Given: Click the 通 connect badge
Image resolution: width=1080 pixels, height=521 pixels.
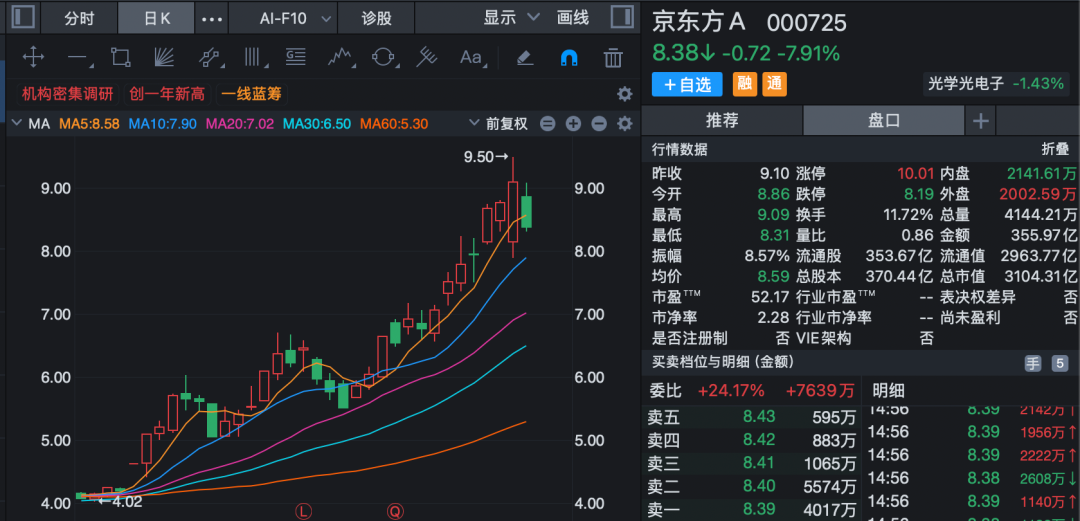Looking at the screenshot, I should (775, 84).
